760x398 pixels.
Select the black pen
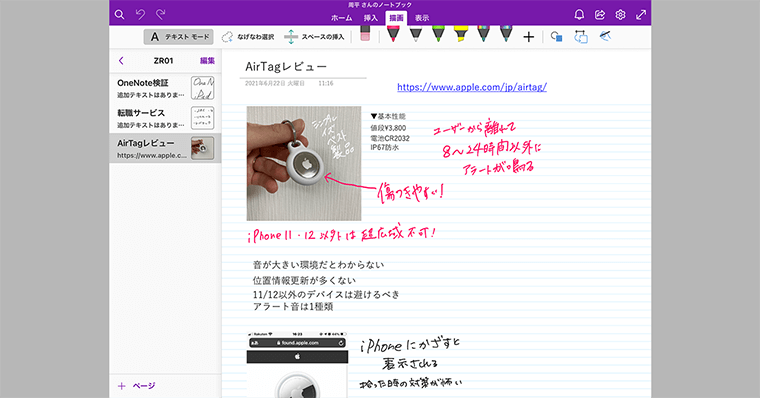[x=416, y=34]
